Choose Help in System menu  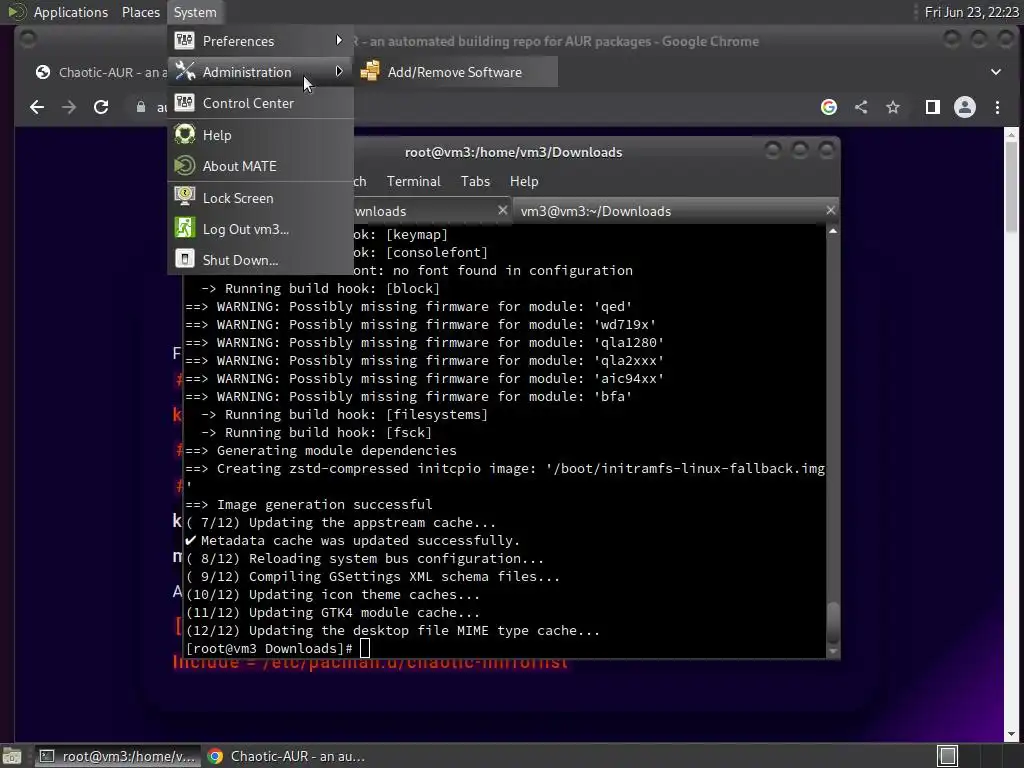coord(261,135)
